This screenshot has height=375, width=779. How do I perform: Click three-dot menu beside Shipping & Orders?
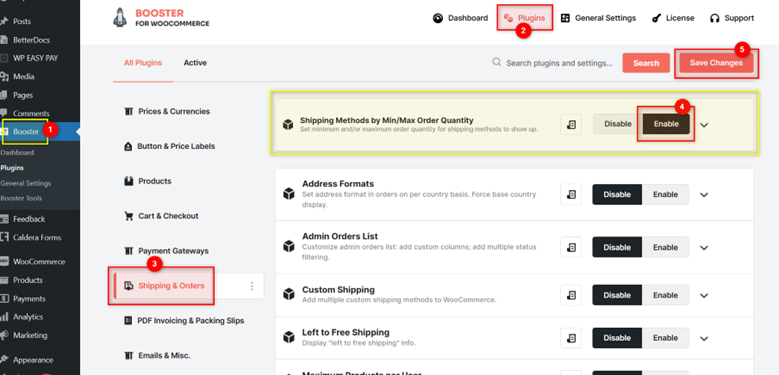pyautogui.click(x=252, y=286)
